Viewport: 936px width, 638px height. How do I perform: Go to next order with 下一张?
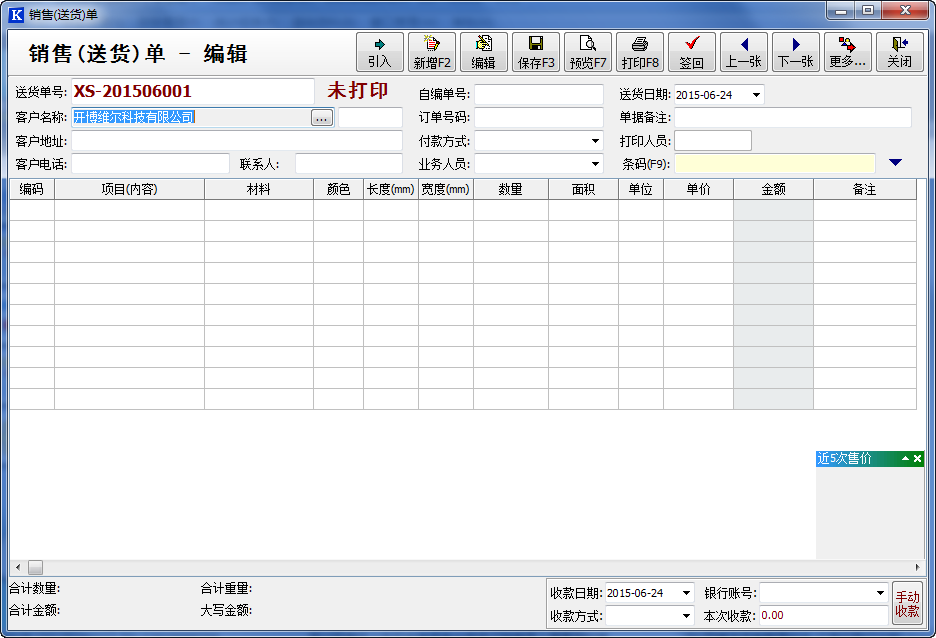[796, 52]
